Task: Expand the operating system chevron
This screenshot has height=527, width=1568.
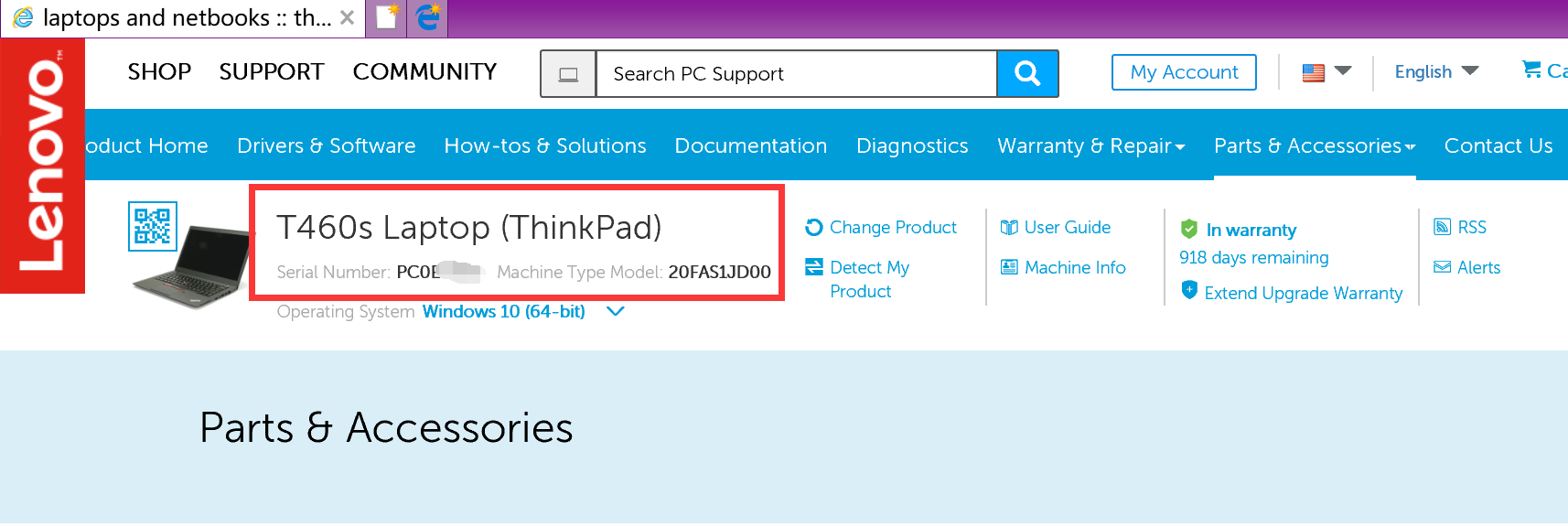Action: [x=616, y=312]
